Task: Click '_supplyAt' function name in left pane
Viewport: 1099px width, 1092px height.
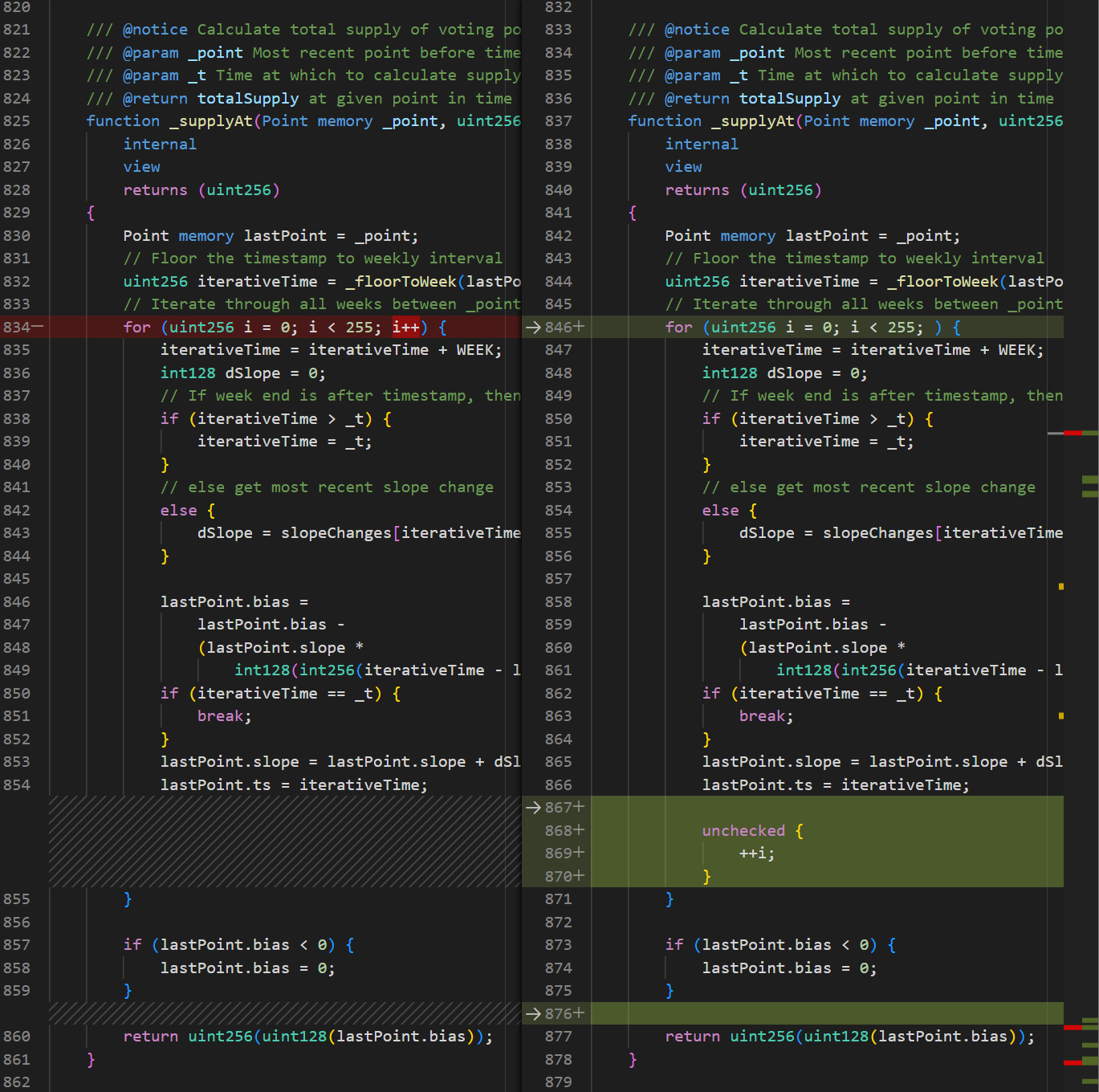Action: (x=211, y=120)
